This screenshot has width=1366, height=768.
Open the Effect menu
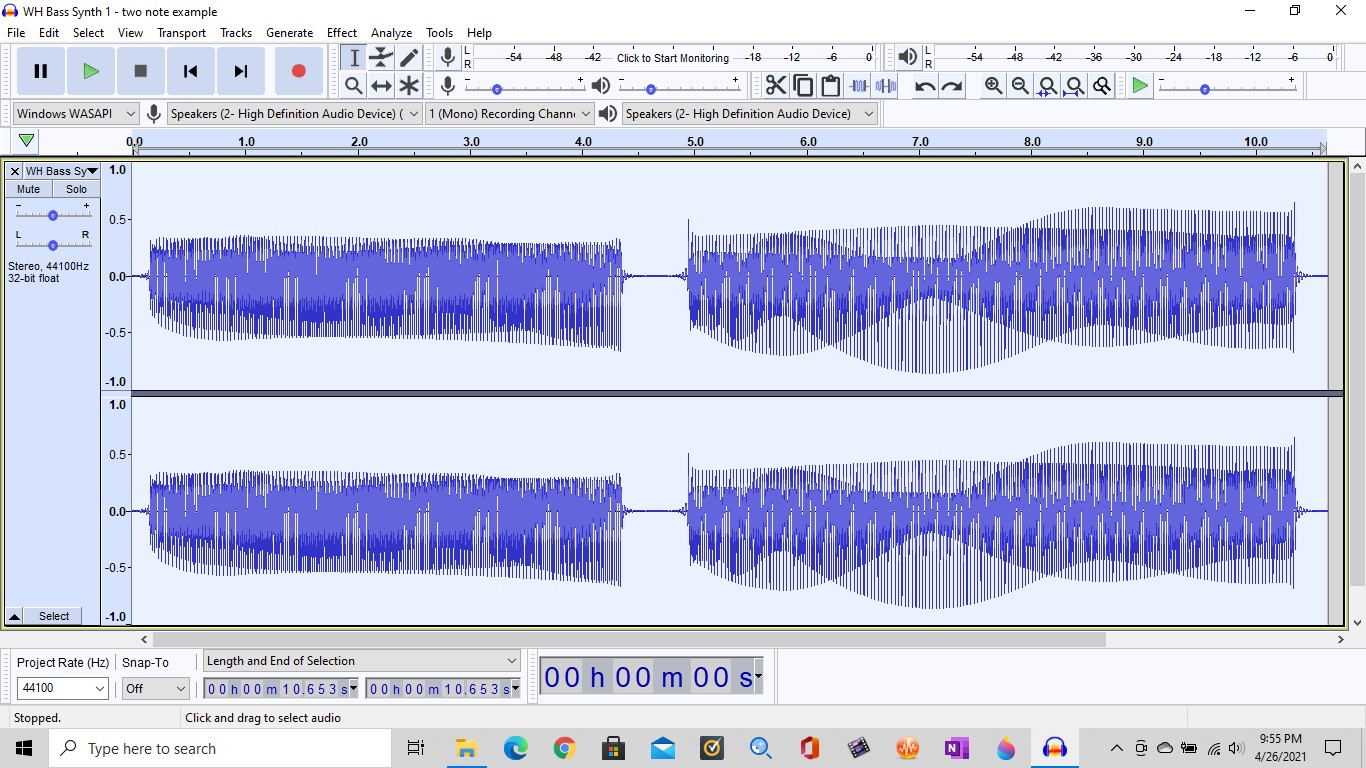pos(341,32)
